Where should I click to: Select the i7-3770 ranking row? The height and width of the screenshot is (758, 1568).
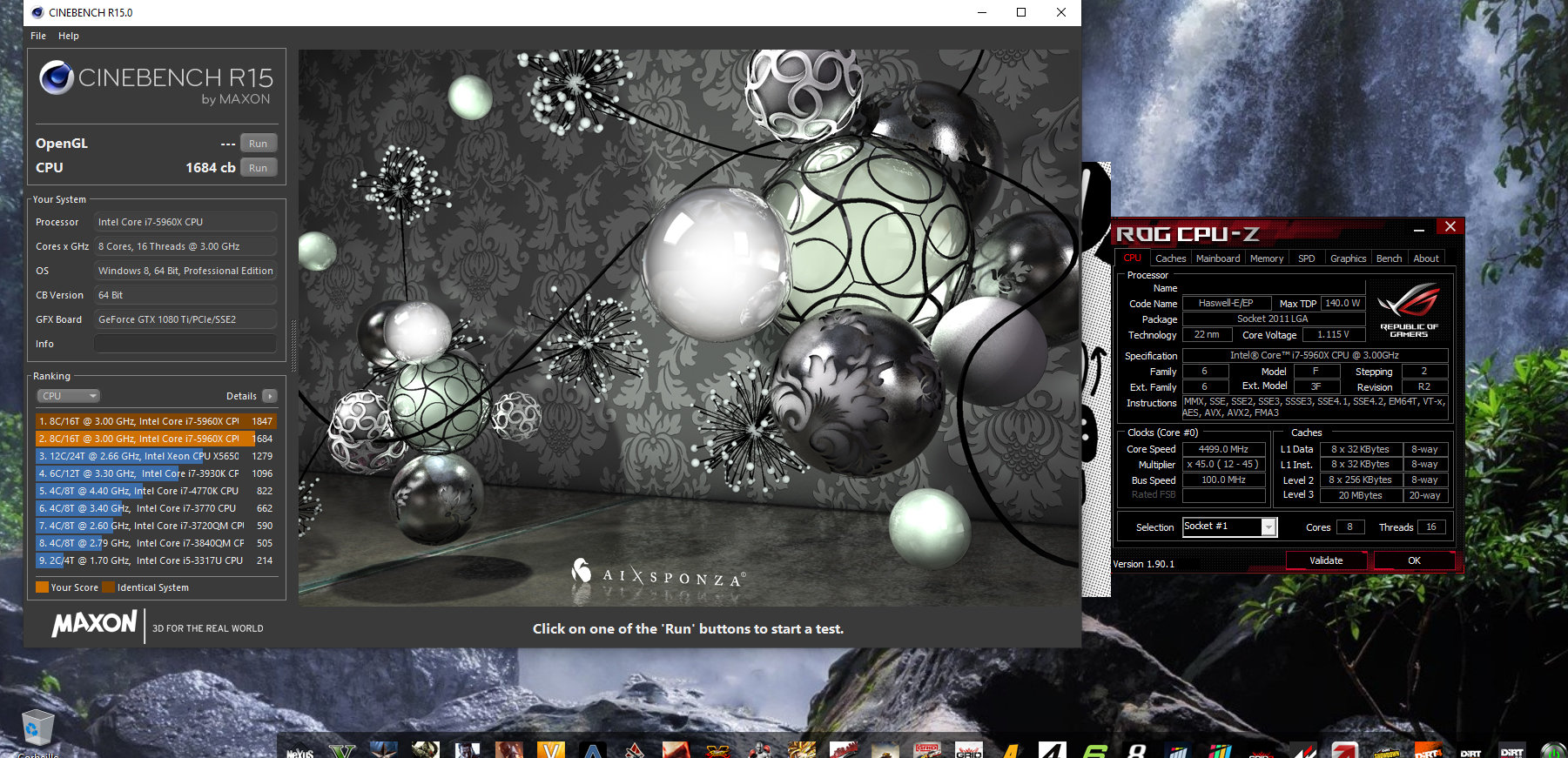pyautogui.click(x=156, y=508)
